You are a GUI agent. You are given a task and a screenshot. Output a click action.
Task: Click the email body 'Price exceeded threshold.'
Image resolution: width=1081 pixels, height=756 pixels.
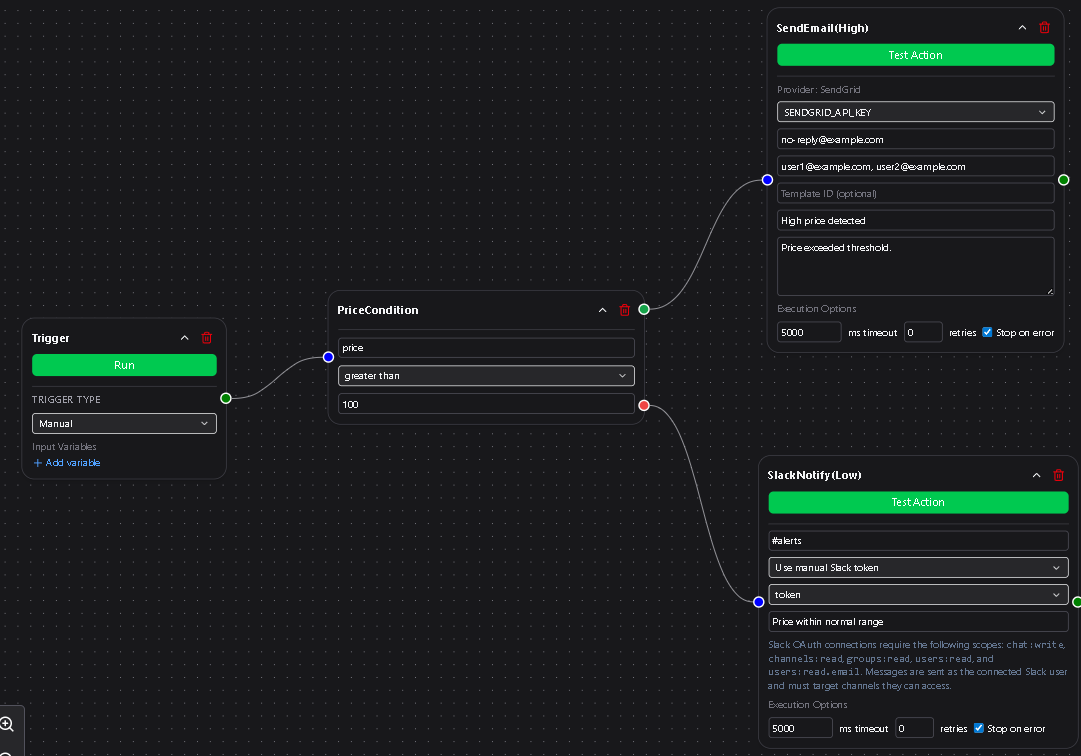pyautogui.click(x=916, y=267)
